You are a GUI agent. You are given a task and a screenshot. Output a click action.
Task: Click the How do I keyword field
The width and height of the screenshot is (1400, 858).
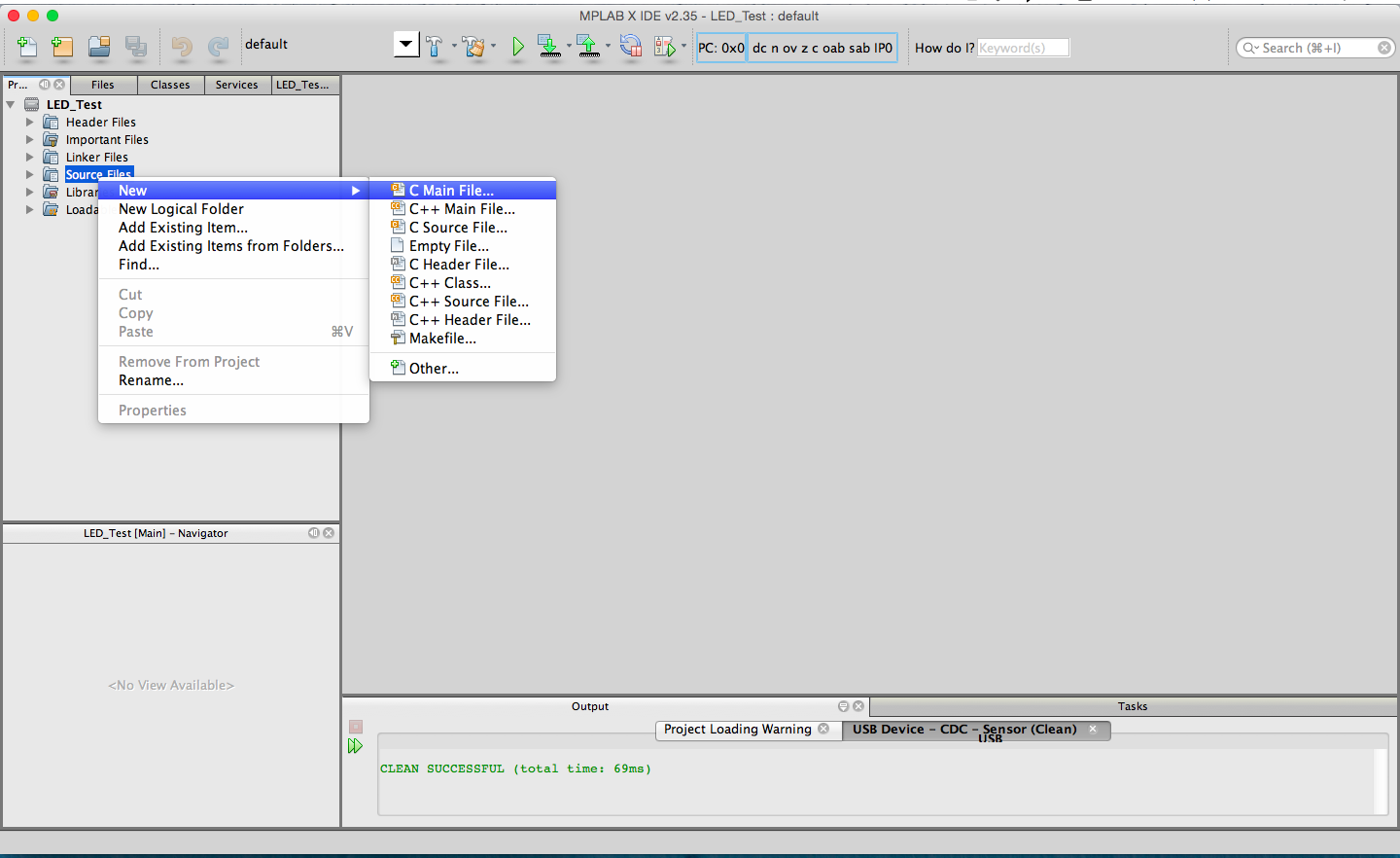point(1022,48)
